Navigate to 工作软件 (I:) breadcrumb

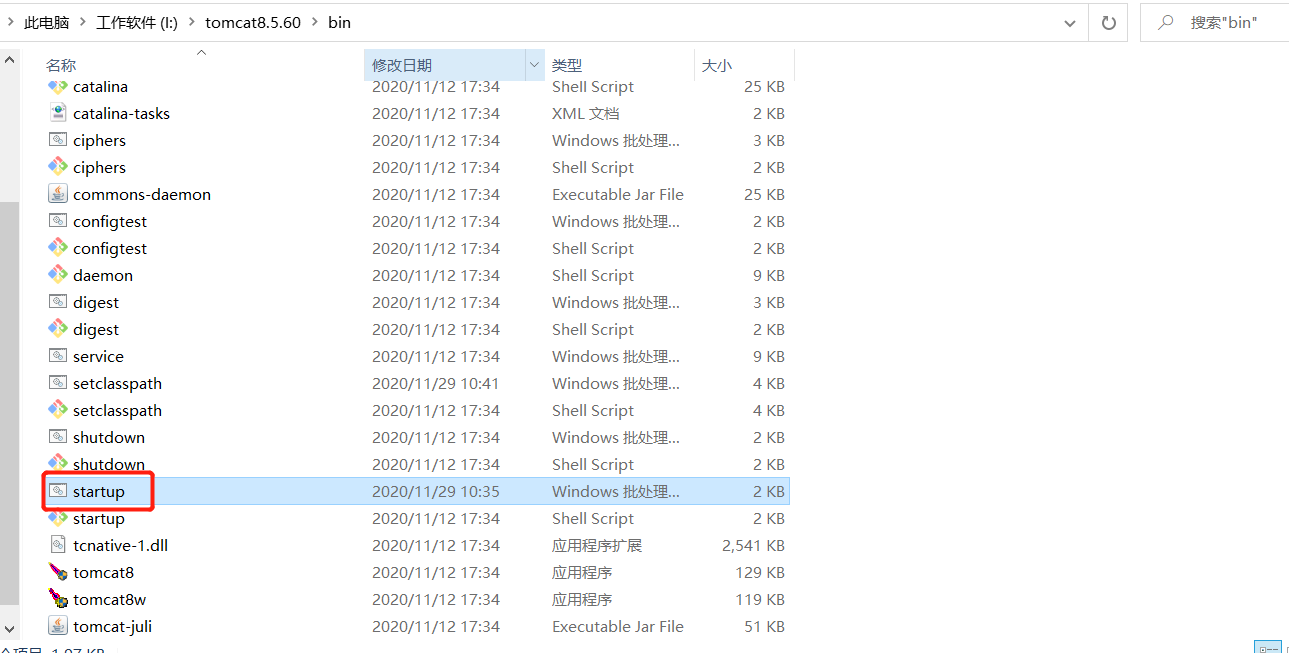tap(137, 22)
